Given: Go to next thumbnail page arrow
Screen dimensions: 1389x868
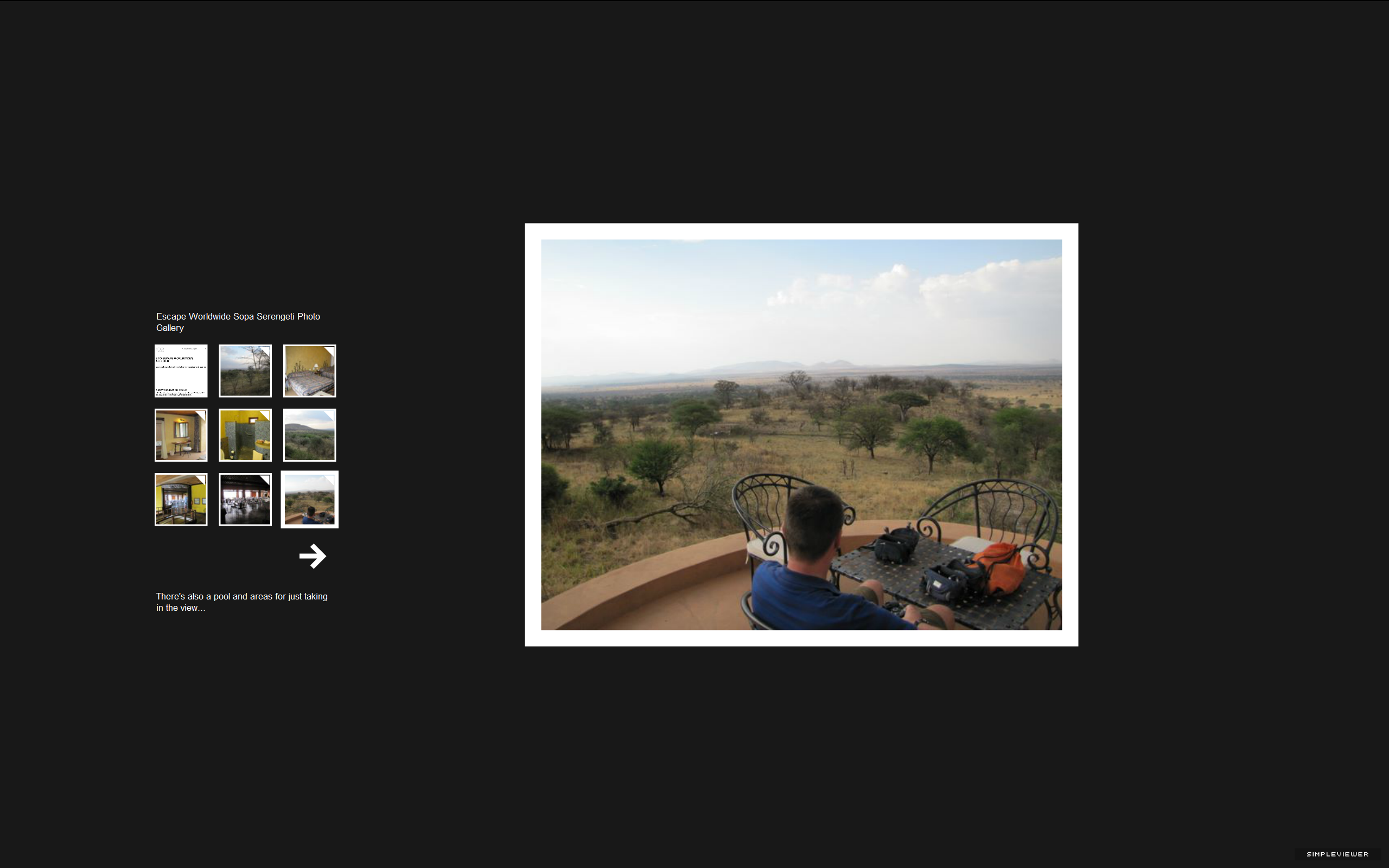Looking at the screenshot, I should [312, 556].
